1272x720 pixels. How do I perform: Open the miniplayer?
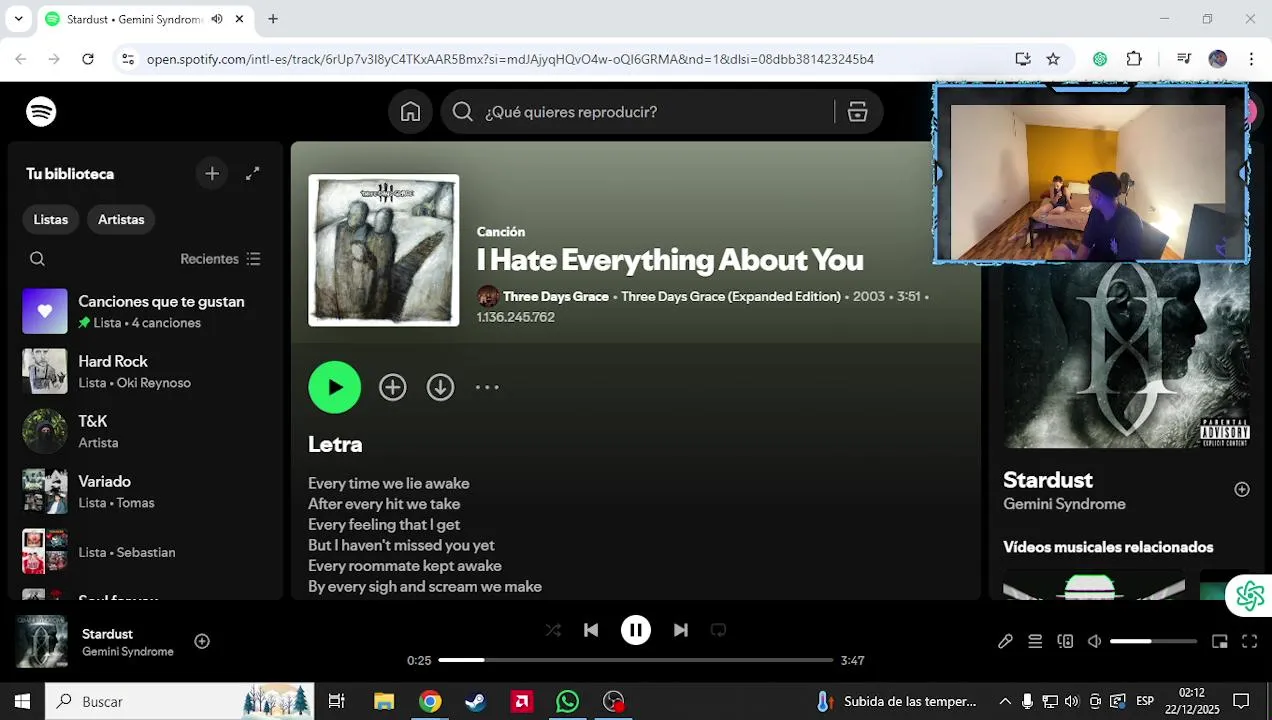pyautogui.click(x=1219, y=642)
